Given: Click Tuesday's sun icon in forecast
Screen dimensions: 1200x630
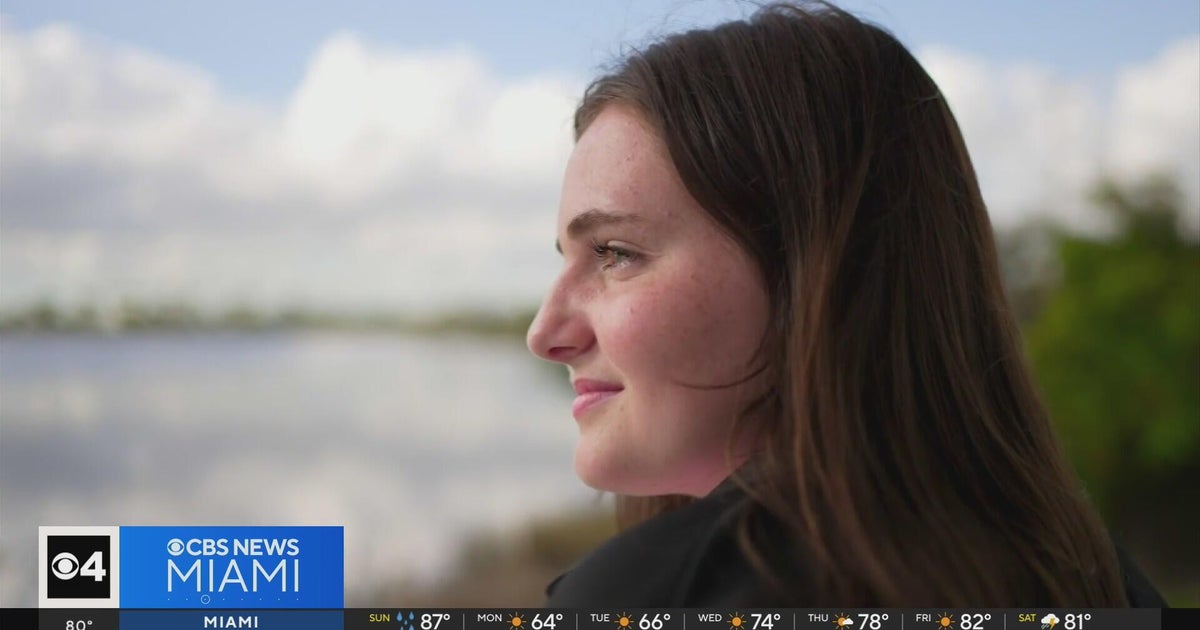Looking at the screenshot, I should click(624, 621).
